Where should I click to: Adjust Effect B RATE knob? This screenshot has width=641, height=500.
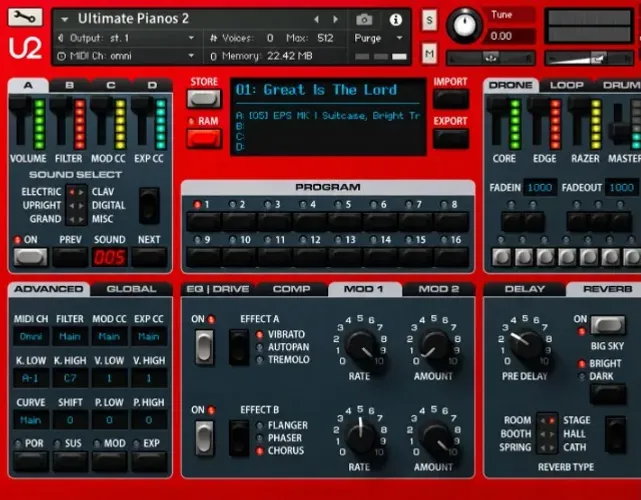click(361, 435)
